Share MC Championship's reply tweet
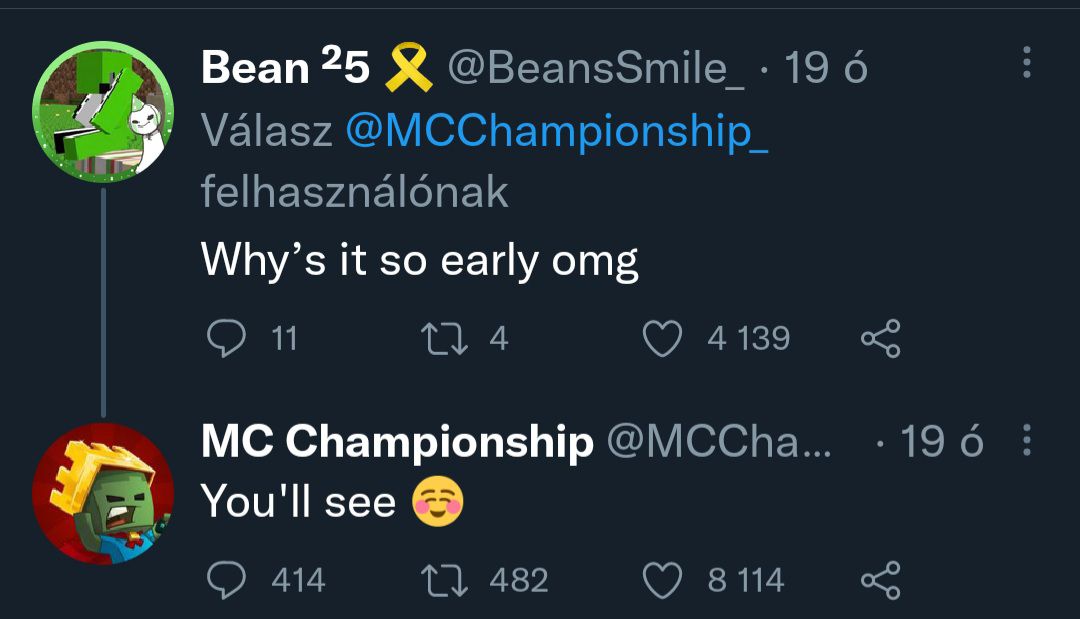The image size is (1080, 619). pyautogui.click(x=881, y=580)
